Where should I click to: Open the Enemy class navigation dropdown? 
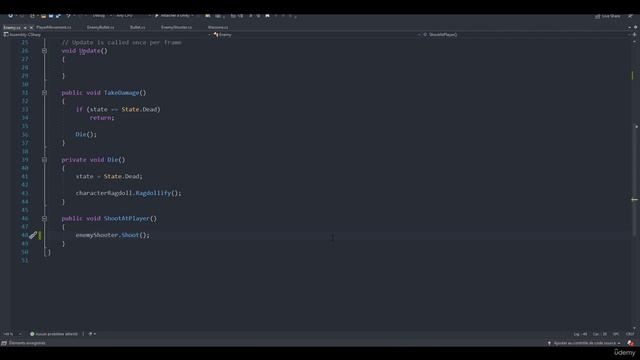(316, 35)
